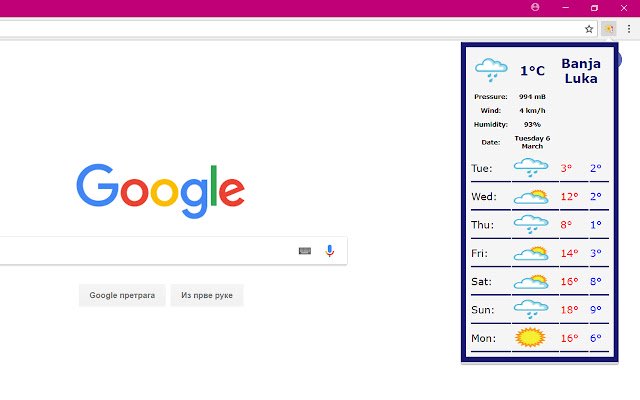Click the Humidity: label
640x400 pixels.
491,124
